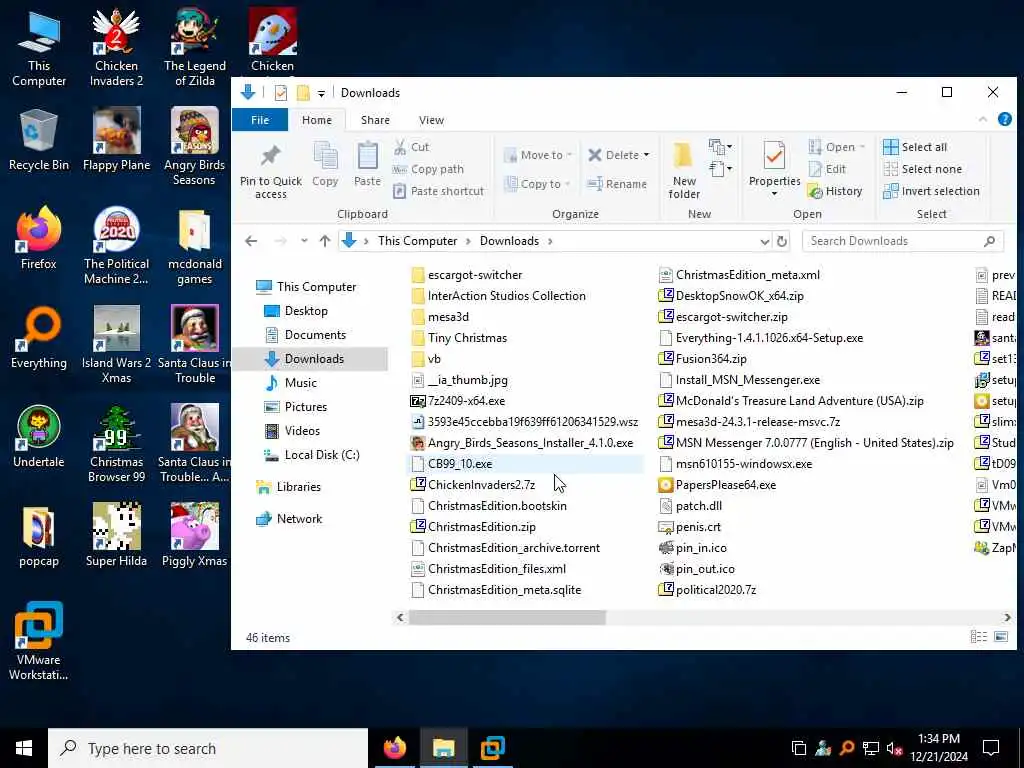Click VMware Workstation taskbar icon
This screenshot has width=1024, height=768.
coord(492,748)
